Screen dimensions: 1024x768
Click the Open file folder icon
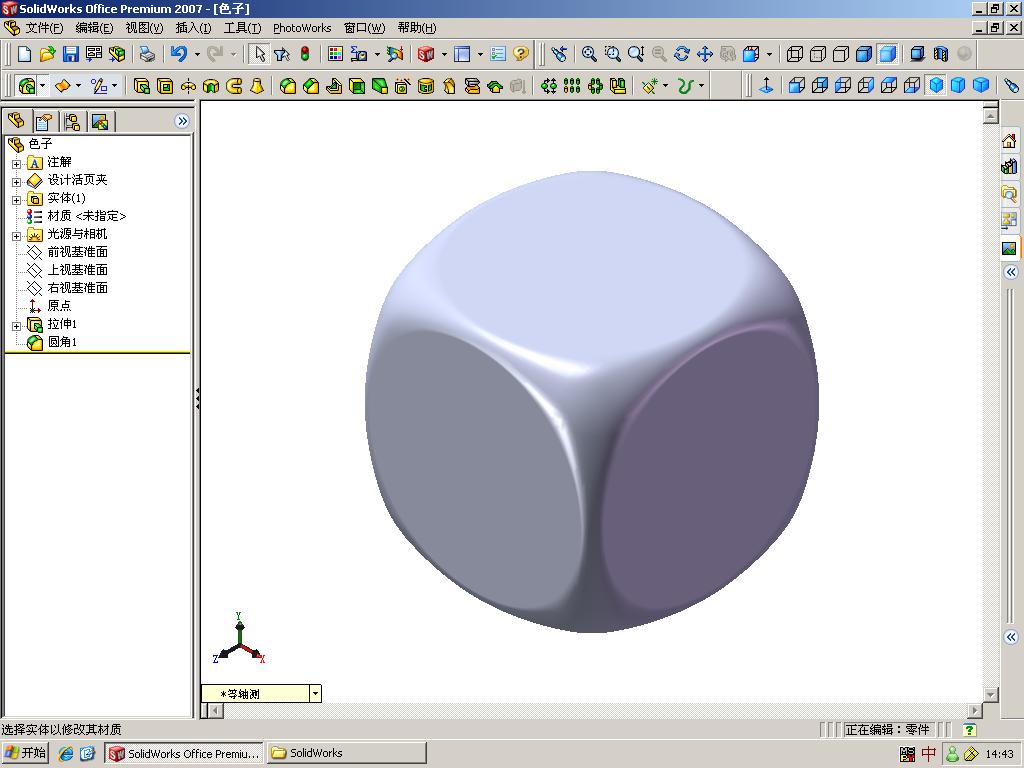pyautogui.click(x=47, y=54)
